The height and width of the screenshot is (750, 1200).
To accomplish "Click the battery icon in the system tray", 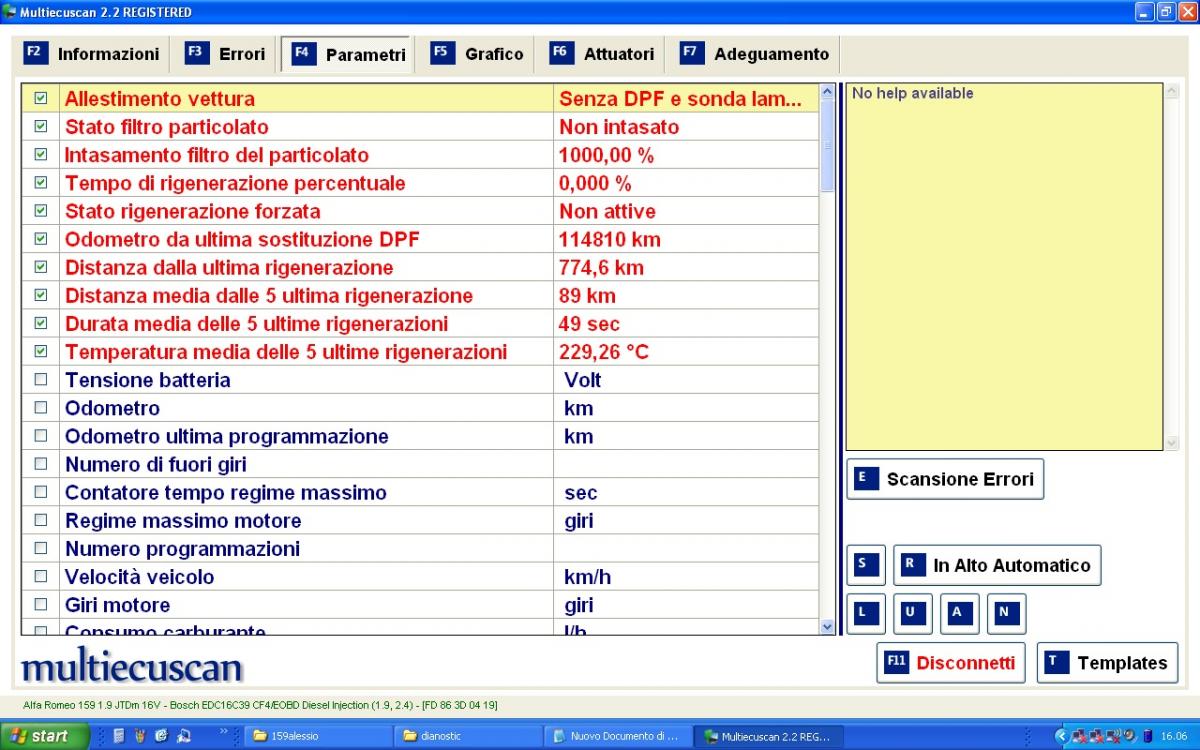I will (1147, 736).
